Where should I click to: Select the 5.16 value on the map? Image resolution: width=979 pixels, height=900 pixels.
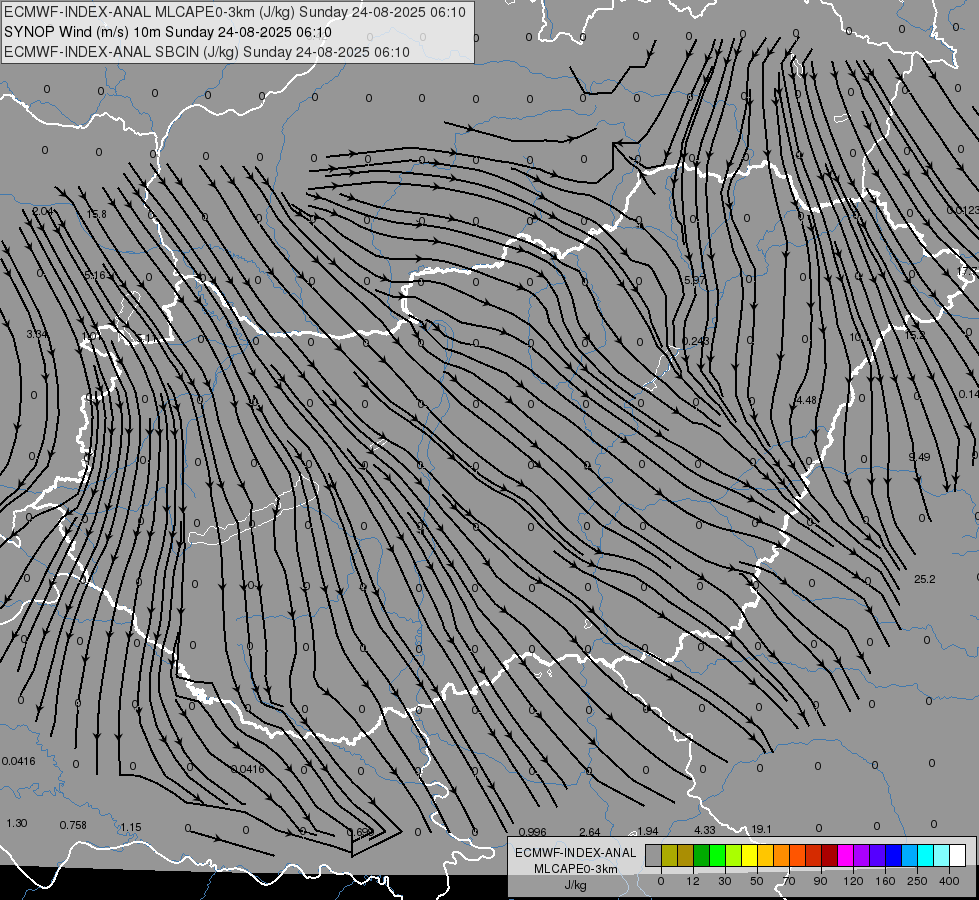point(95,275)
